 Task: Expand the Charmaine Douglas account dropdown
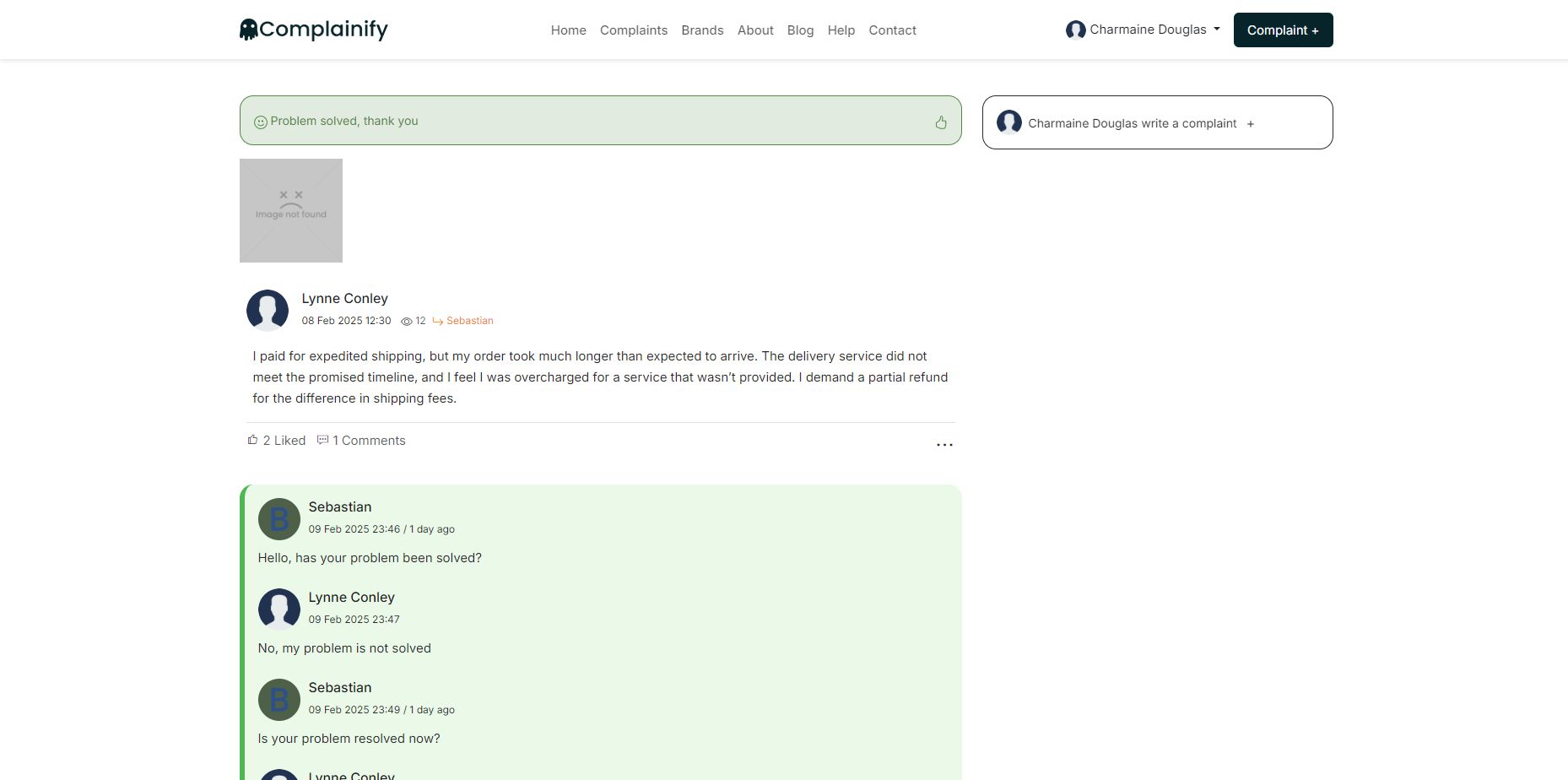[x=1144, y=30]
